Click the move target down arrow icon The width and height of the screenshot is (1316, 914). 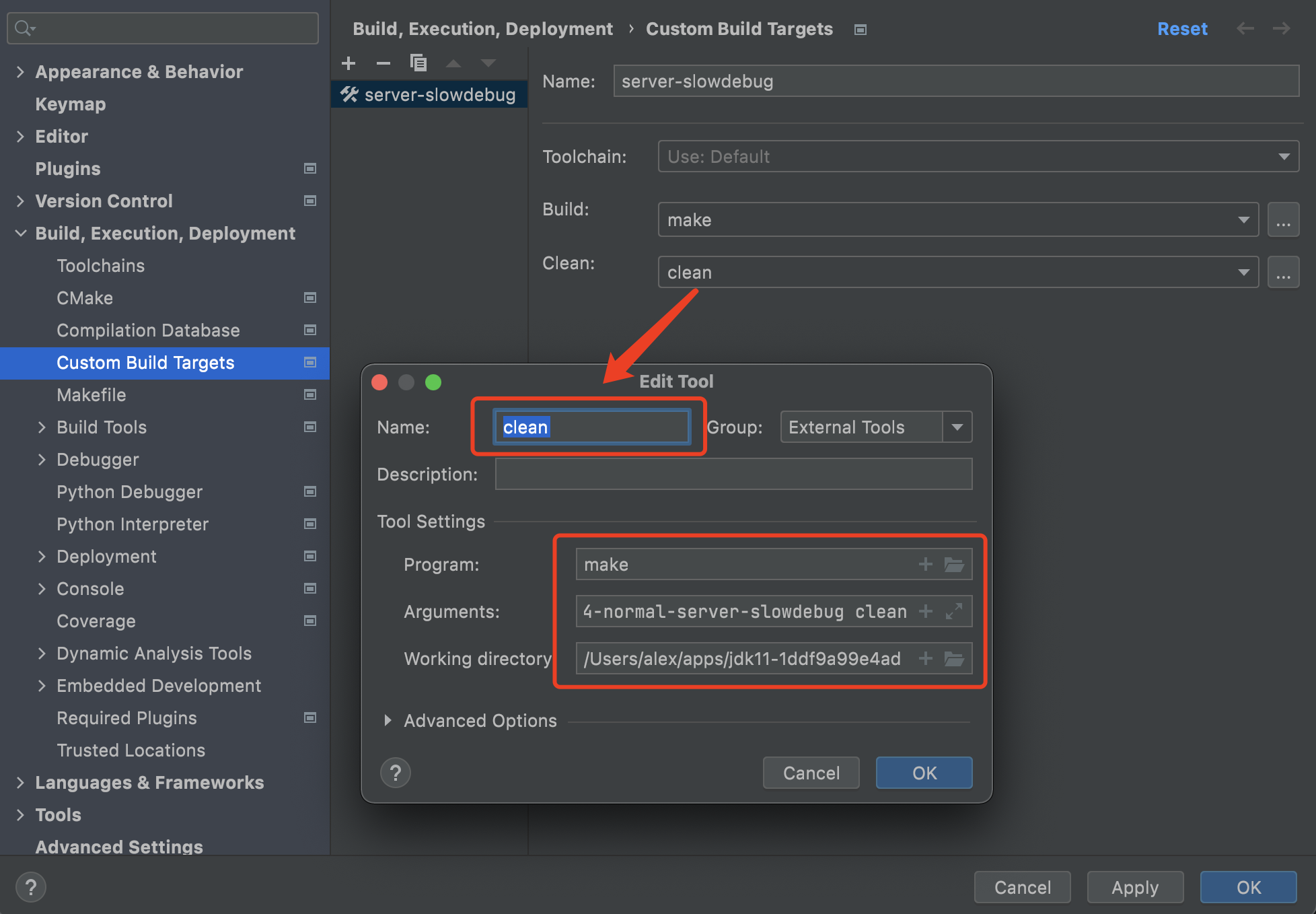click(488, 62)
